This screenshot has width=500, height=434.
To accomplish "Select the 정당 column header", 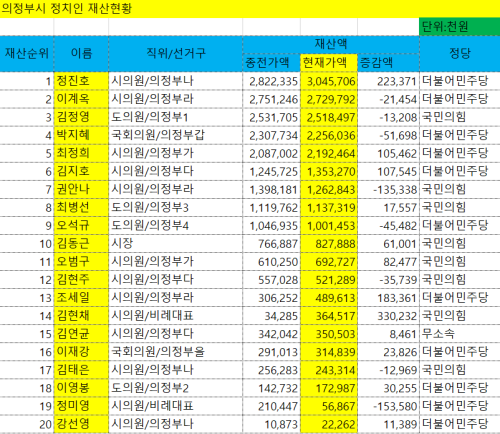I will tap(460, 54).
